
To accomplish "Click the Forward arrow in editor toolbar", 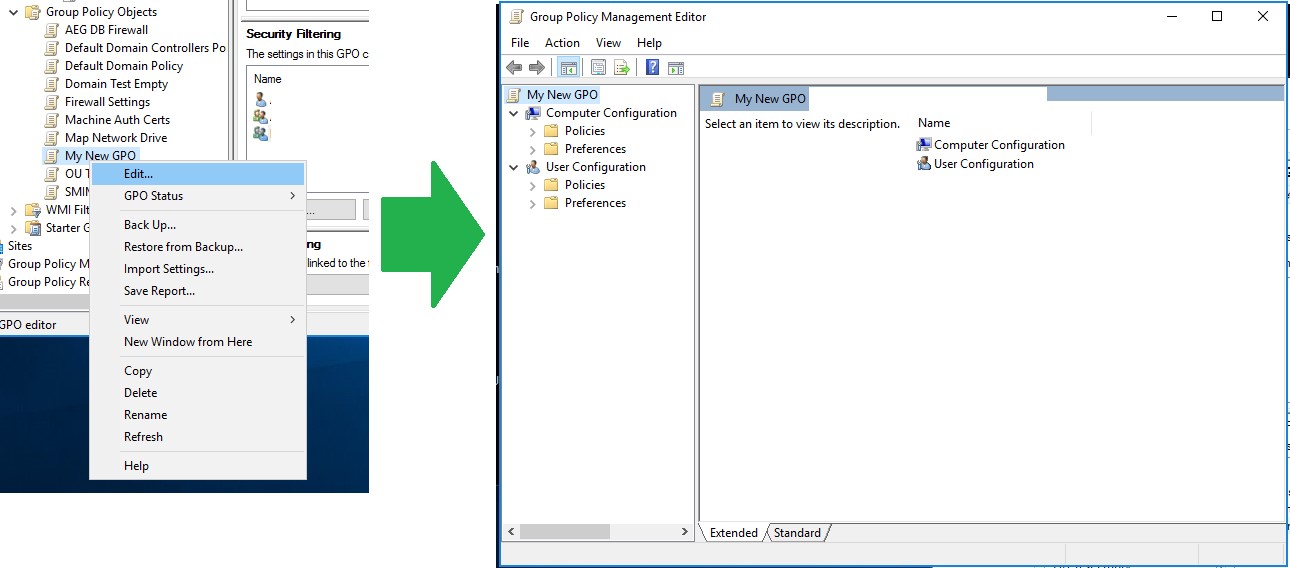I will [x=537, y=67].
